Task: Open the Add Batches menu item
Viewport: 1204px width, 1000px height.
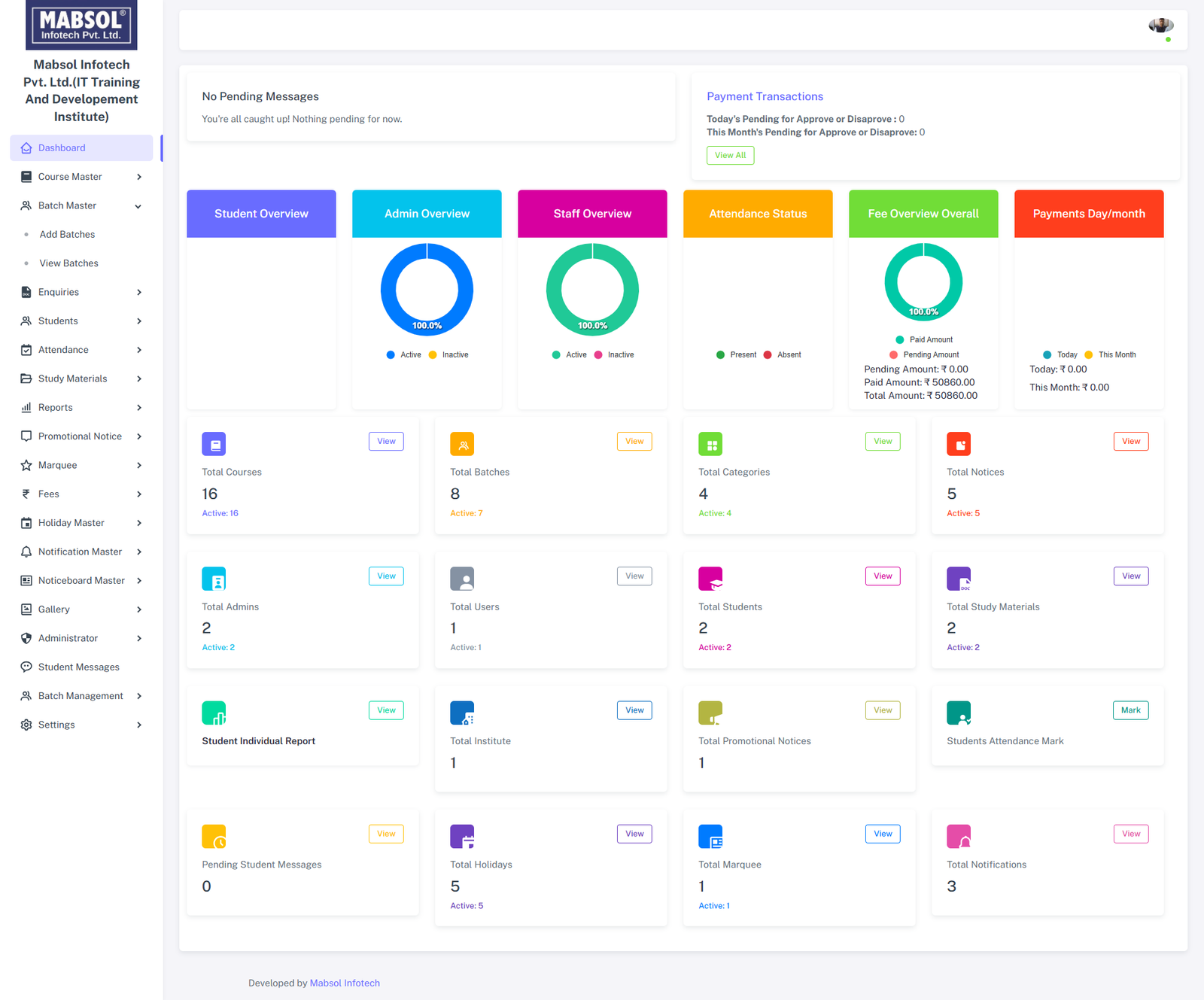Action: point(67,234)
